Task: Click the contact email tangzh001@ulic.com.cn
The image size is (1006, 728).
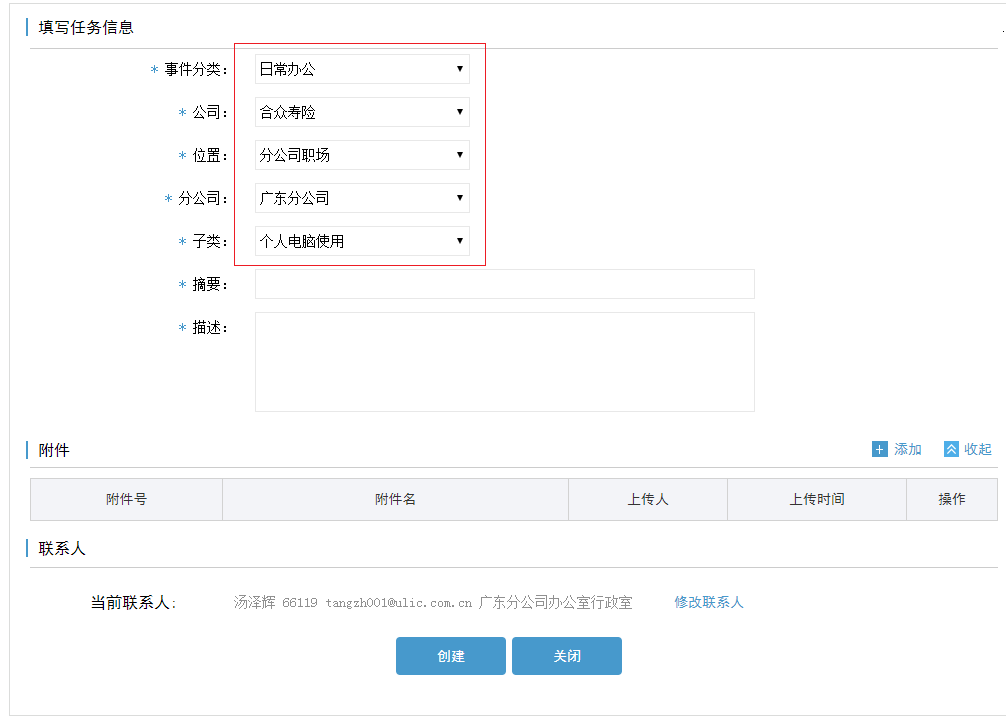Action: pos(398,603)
